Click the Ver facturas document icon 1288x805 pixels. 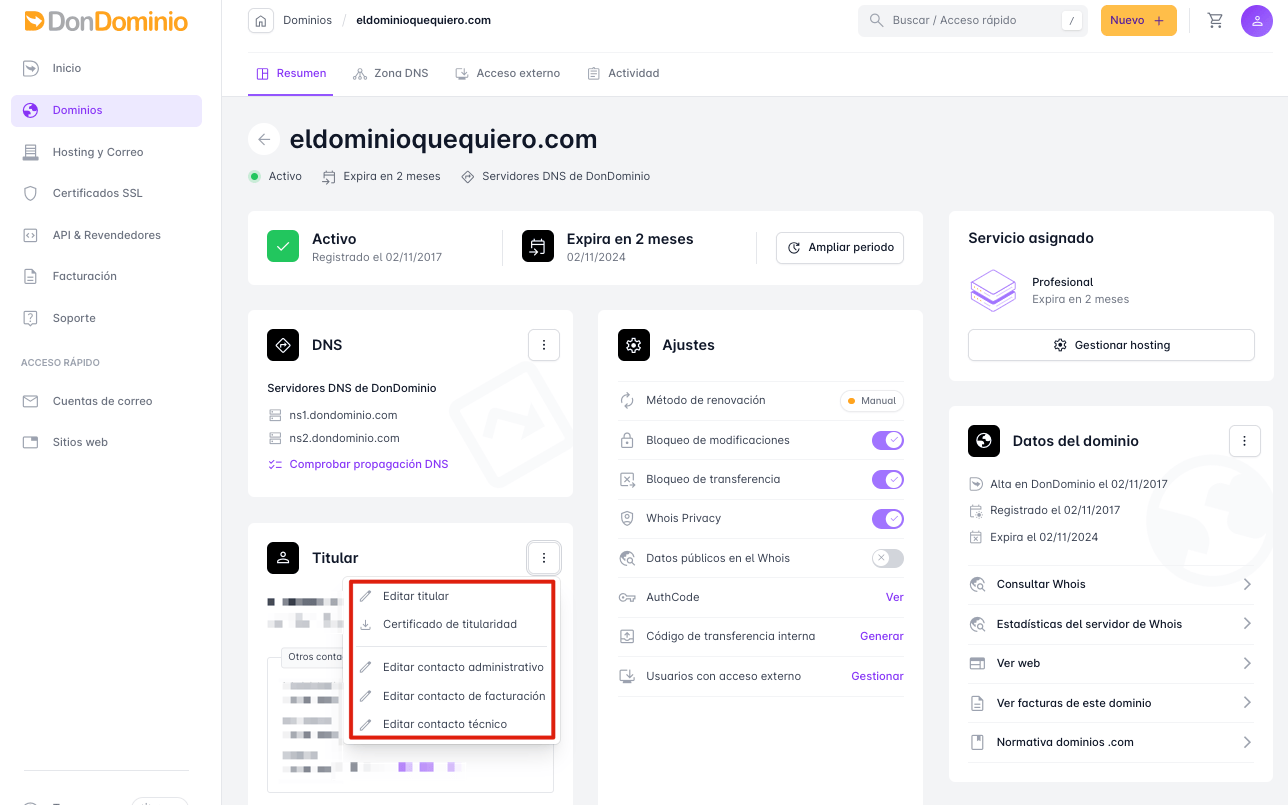pyautogui.click(x=978, y=703)
